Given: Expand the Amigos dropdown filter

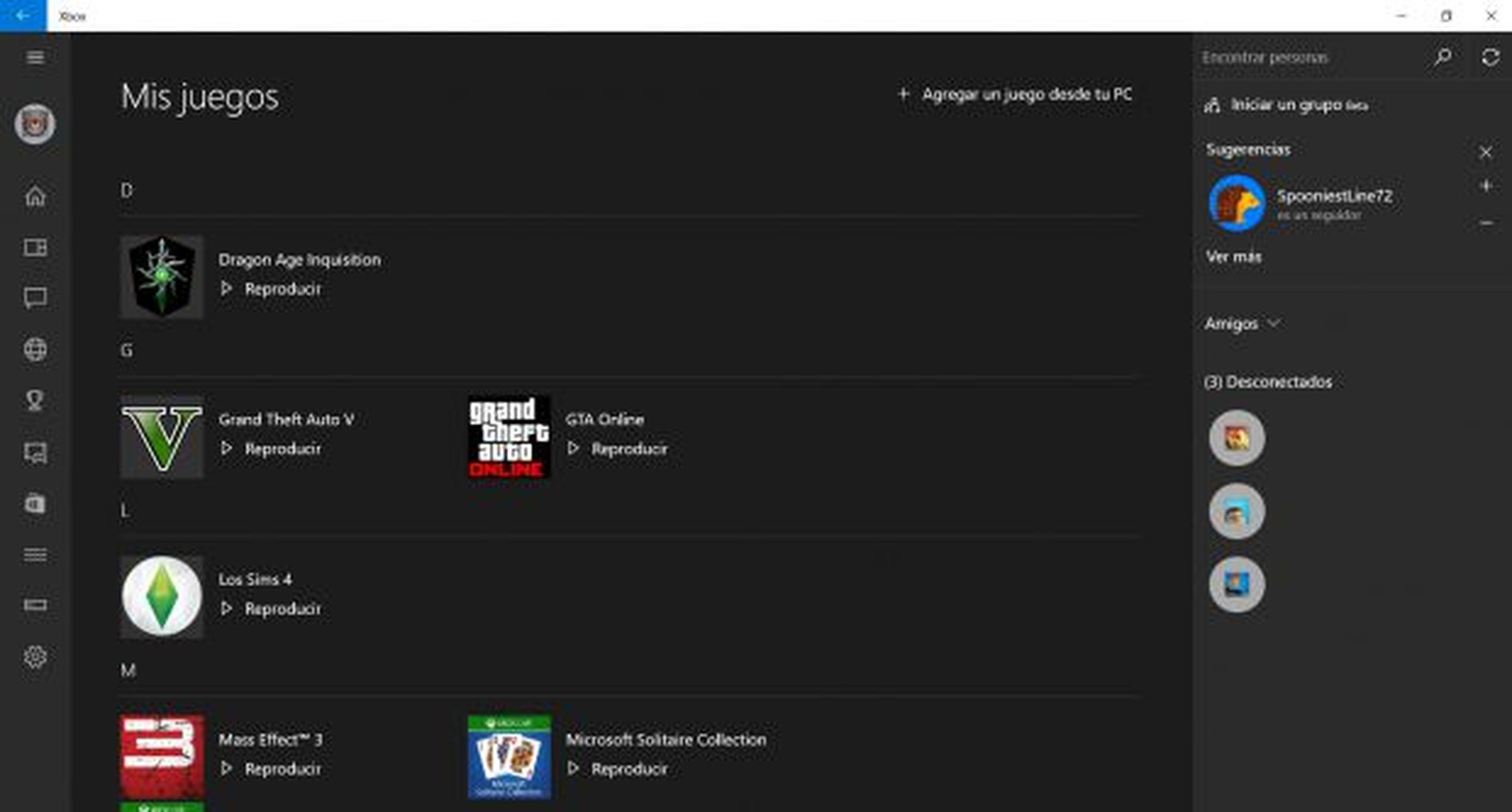Looking at the screenshot, I should point(1242,324).
